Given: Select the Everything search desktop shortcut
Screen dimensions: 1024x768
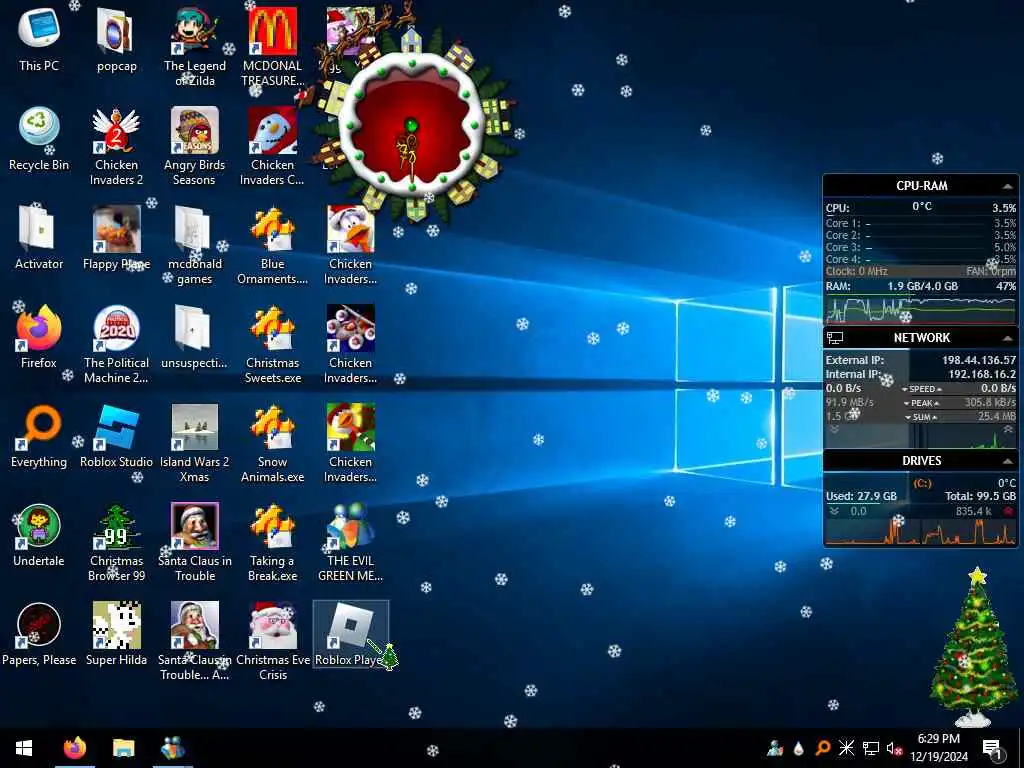Looking at the screenshot, I should tap(39, 436).
